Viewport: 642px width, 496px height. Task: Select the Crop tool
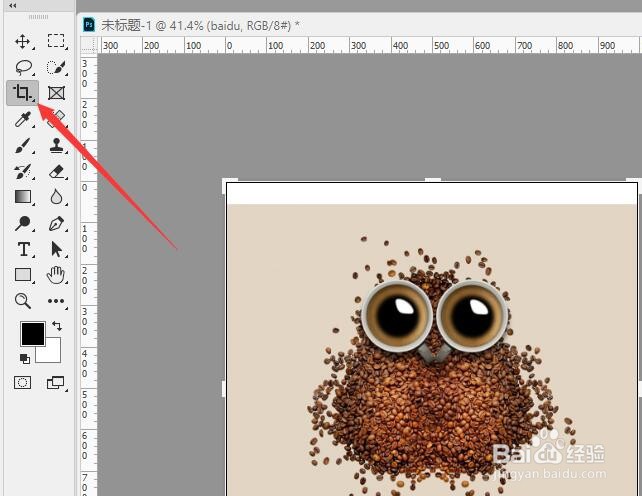[x=23, y=93]
